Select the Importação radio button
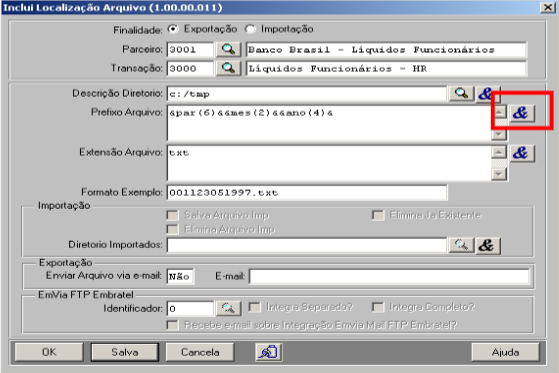The height and width of the screenshot is (373, 559). click(x=250, y=29)
